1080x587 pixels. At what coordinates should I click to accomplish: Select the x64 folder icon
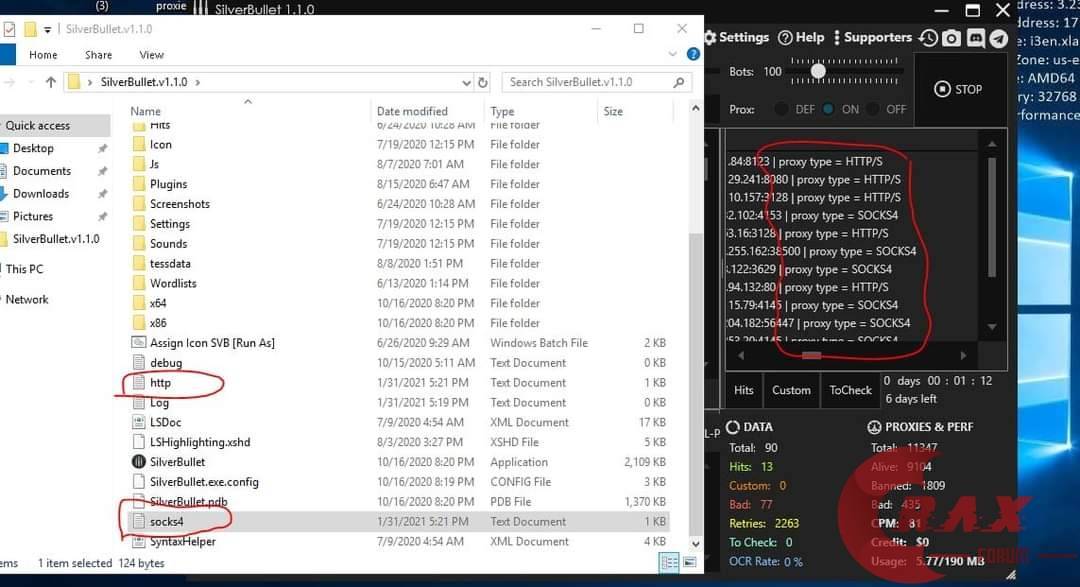(x=138, y=303)
